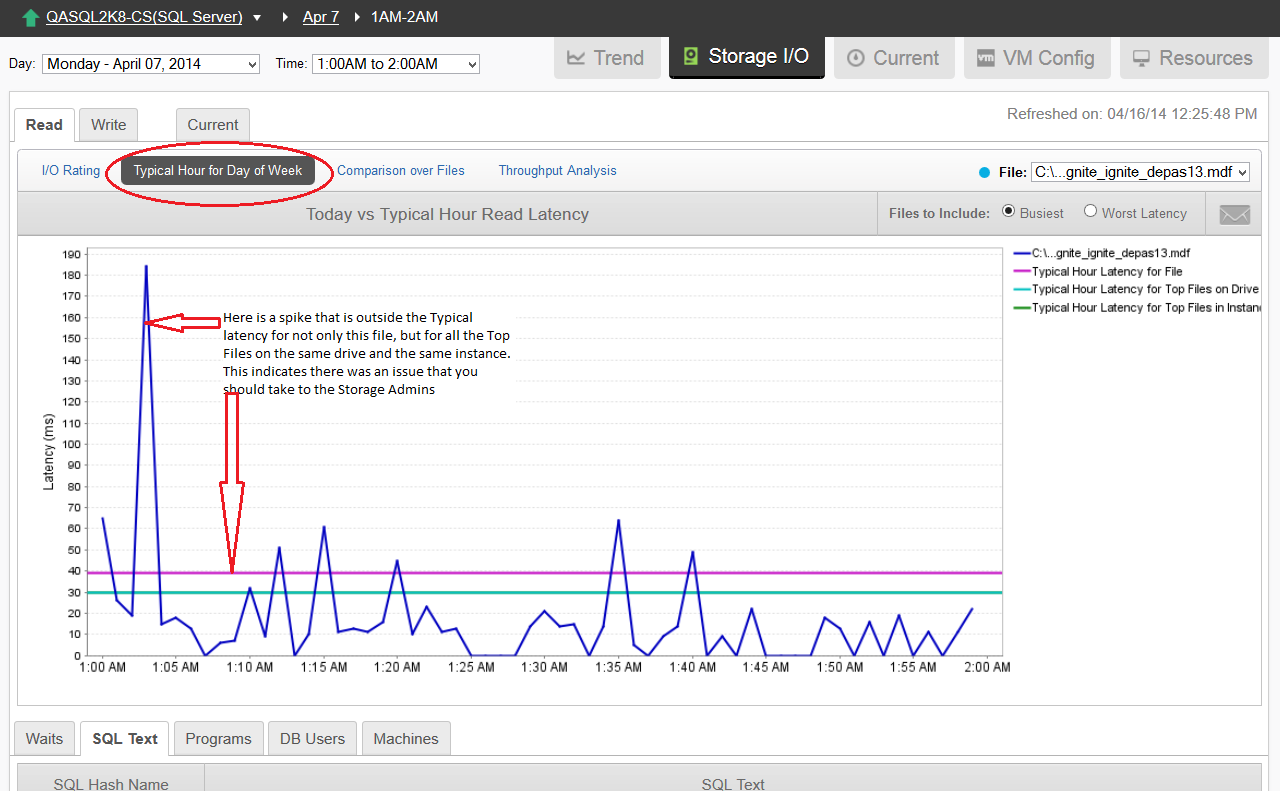Open the Throughput Analysis link

[558, 171]
